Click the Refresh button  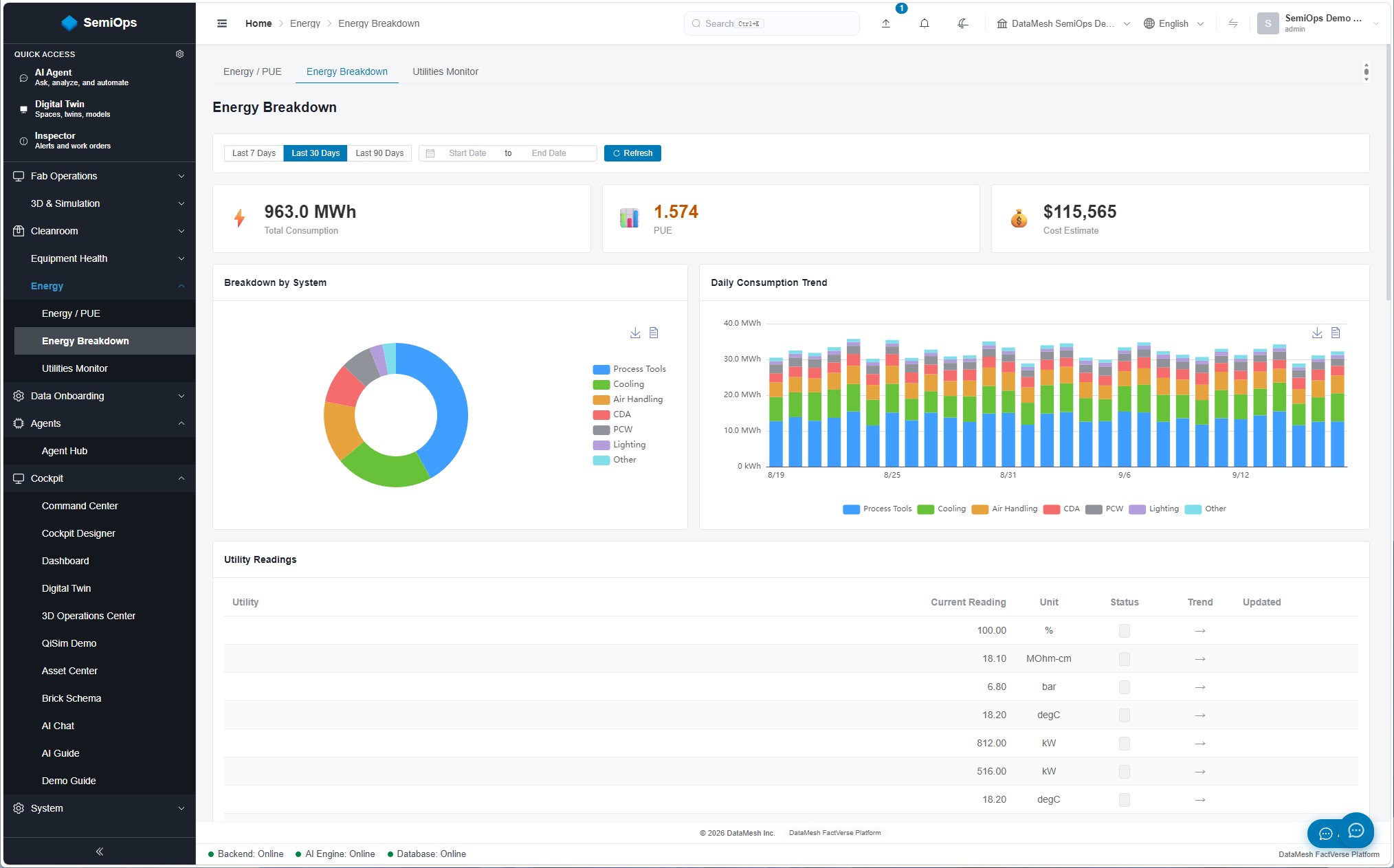tap(632, 153)
